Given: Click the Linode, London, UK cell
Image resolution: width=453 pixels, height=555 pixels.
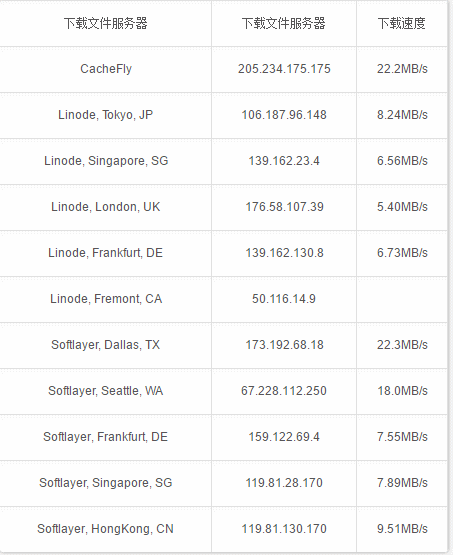Looking at the screenshot, I should coord(105,207).
